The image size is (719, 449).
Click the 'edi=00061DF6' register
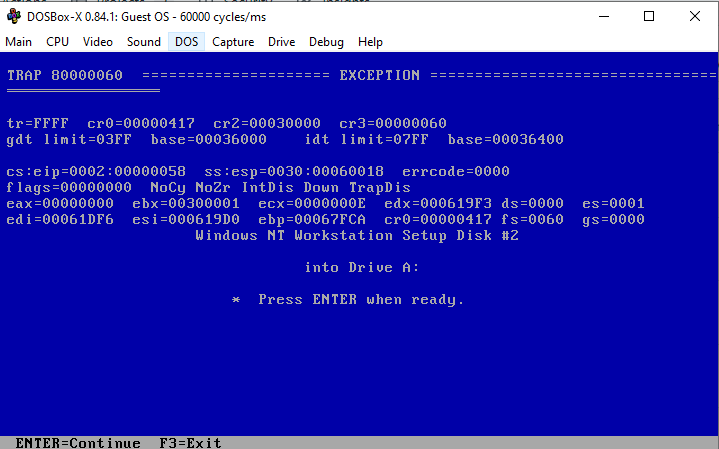[x=60, y=220]
